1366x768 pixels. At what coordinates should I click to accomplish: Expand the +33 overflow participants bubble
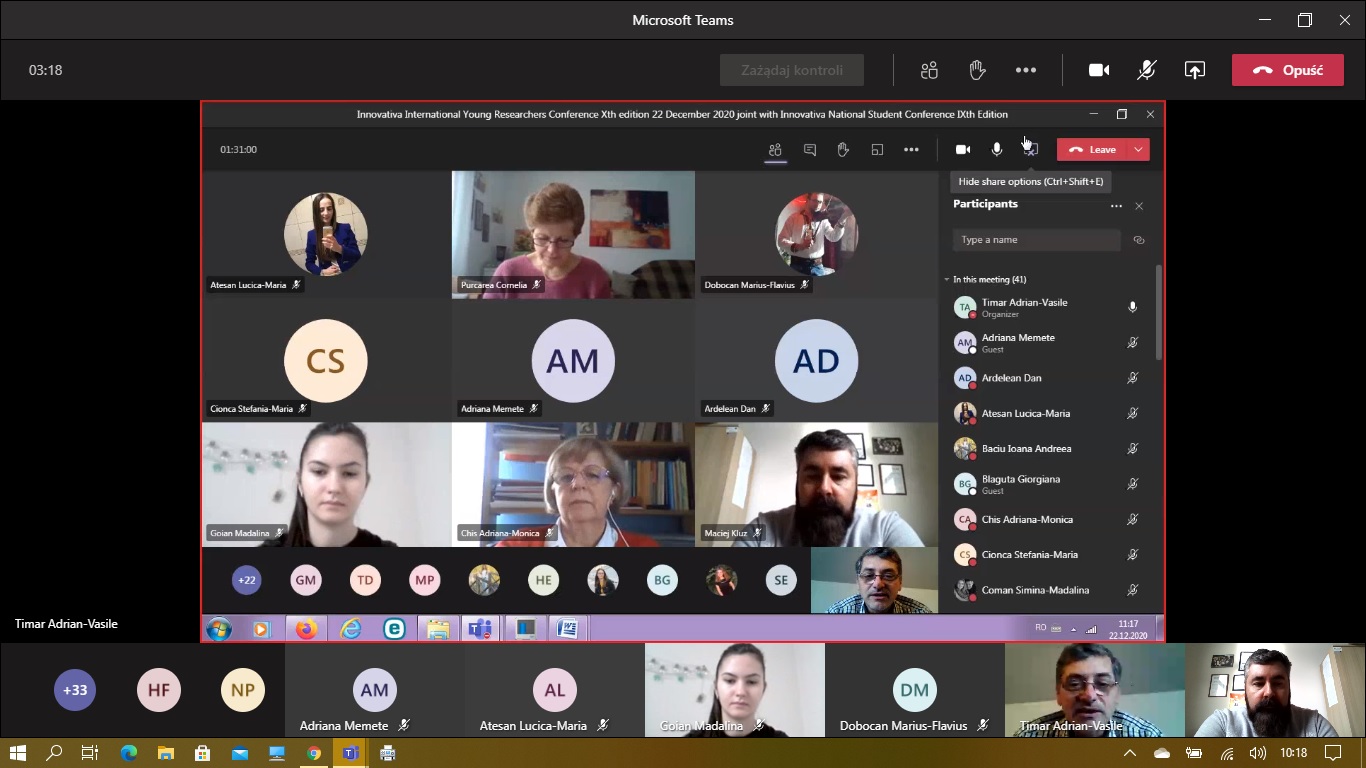tap(75, 690)
